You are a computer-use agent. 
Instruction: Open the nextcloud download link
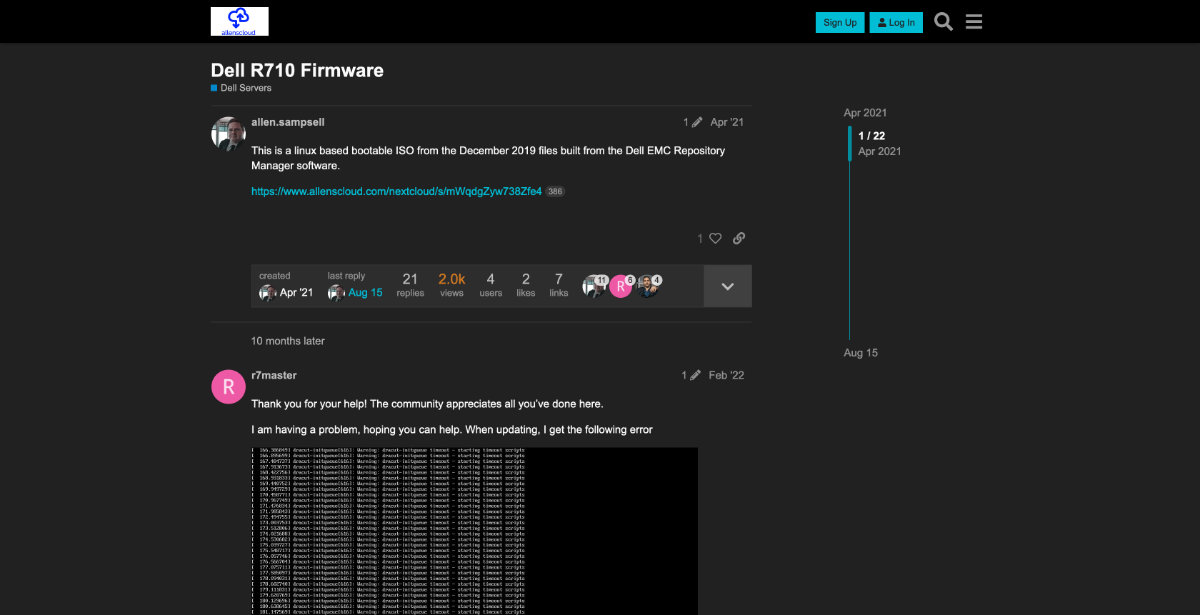coord(395,191)
